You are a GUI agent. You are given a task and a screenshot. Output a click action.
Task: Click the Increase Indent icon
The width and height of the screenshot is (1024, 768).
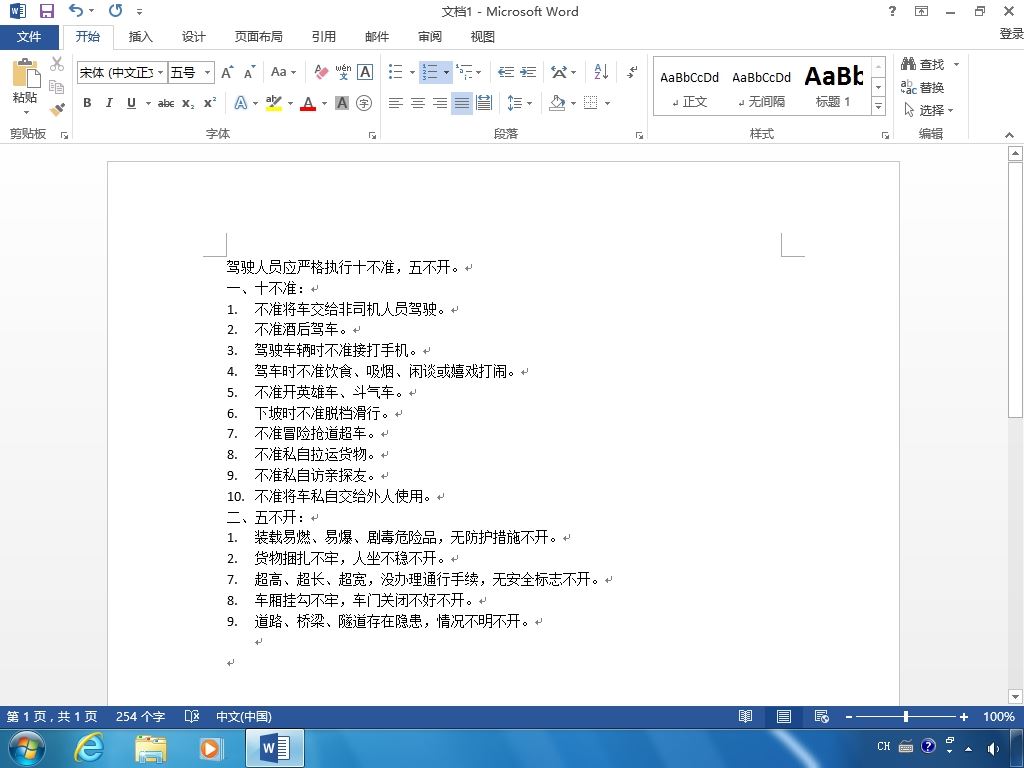[x=528, y=72]
